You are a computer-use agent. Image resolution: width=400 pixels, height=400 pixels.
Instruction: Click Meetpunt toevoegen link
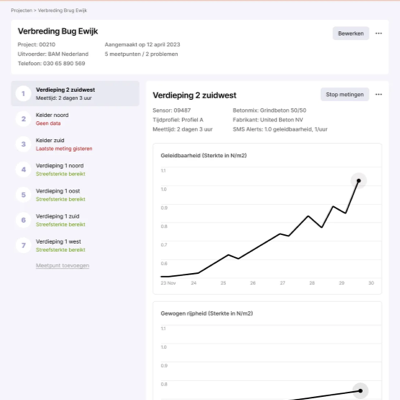62,265
